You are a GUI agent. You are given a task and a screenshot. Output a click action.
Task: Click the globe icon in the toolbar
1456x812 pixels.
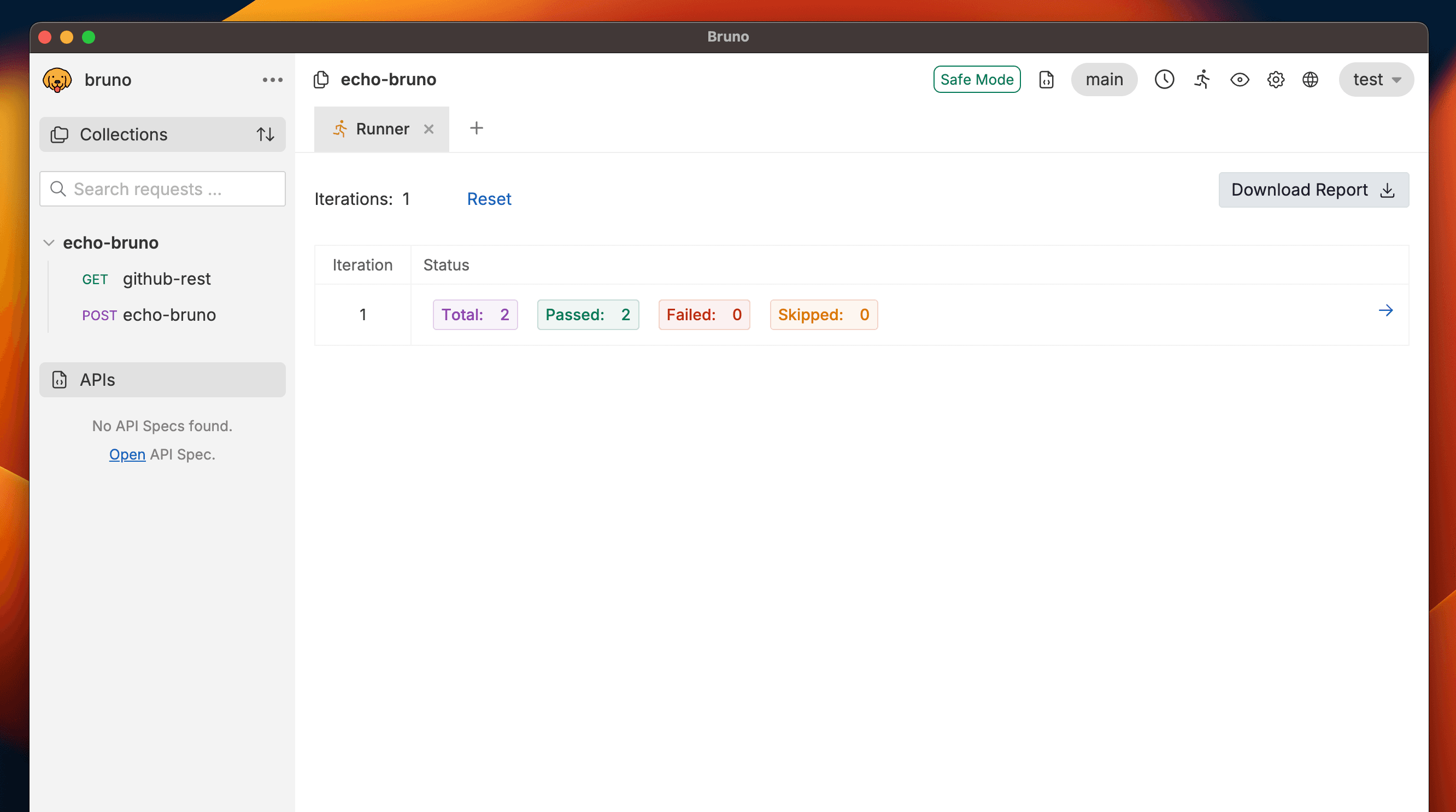(1311, 80)
